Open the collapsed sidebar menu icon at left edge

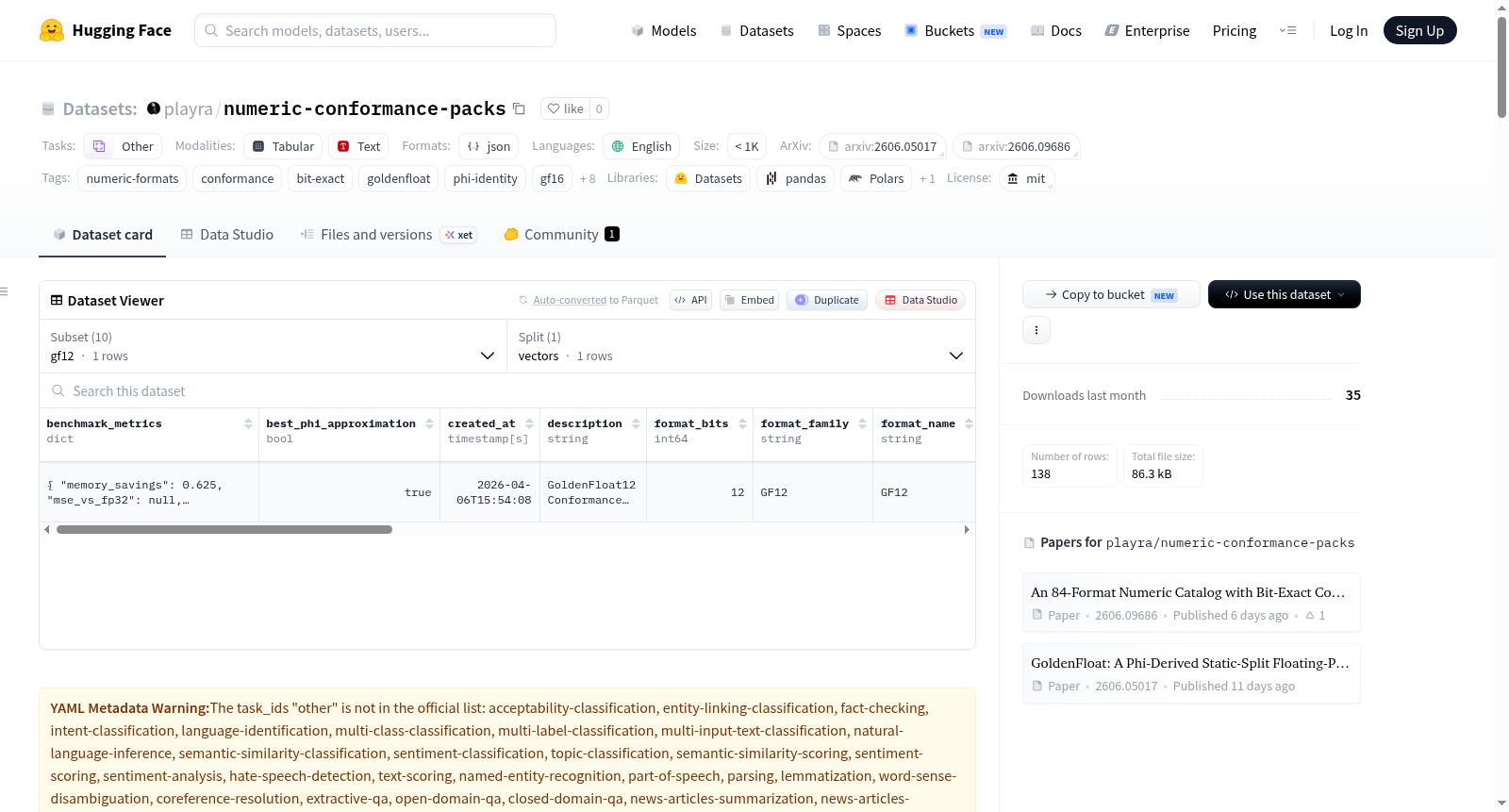(x=4, y=291)
